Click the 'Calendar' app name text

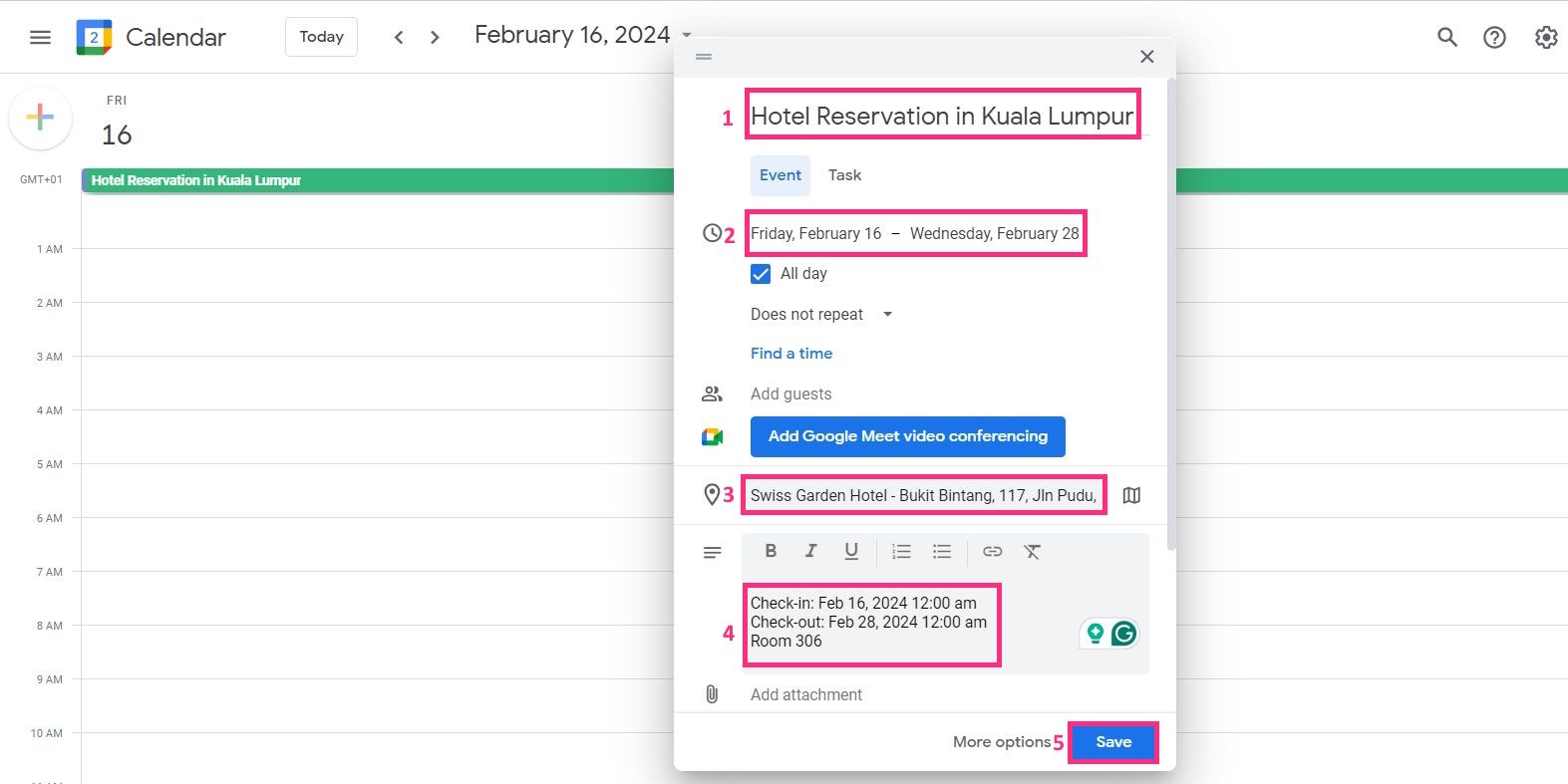click(175, 37)
